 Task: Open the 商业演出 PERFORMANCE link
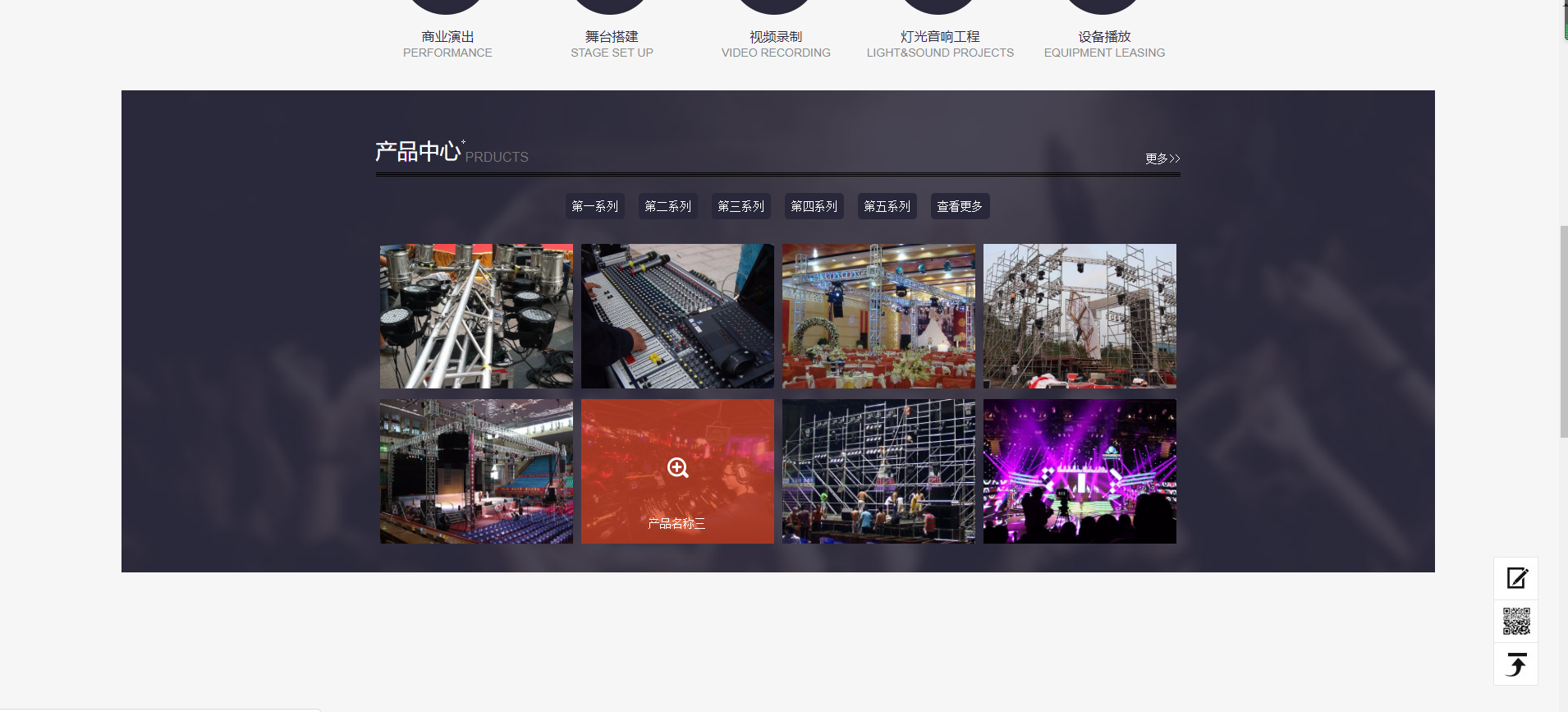[447, 44]
